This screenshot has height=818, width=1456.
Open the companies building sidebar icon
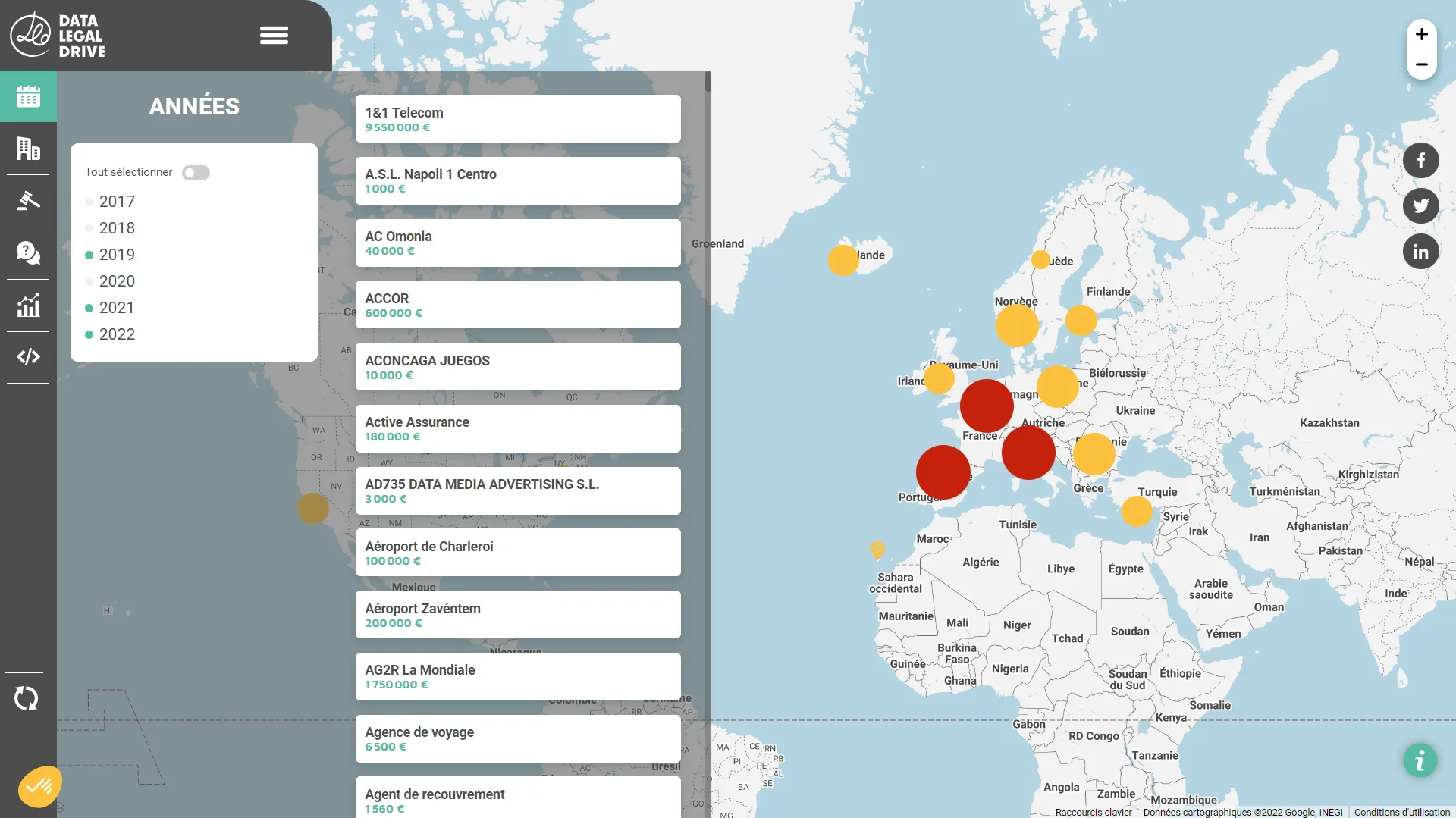[28, 149]
